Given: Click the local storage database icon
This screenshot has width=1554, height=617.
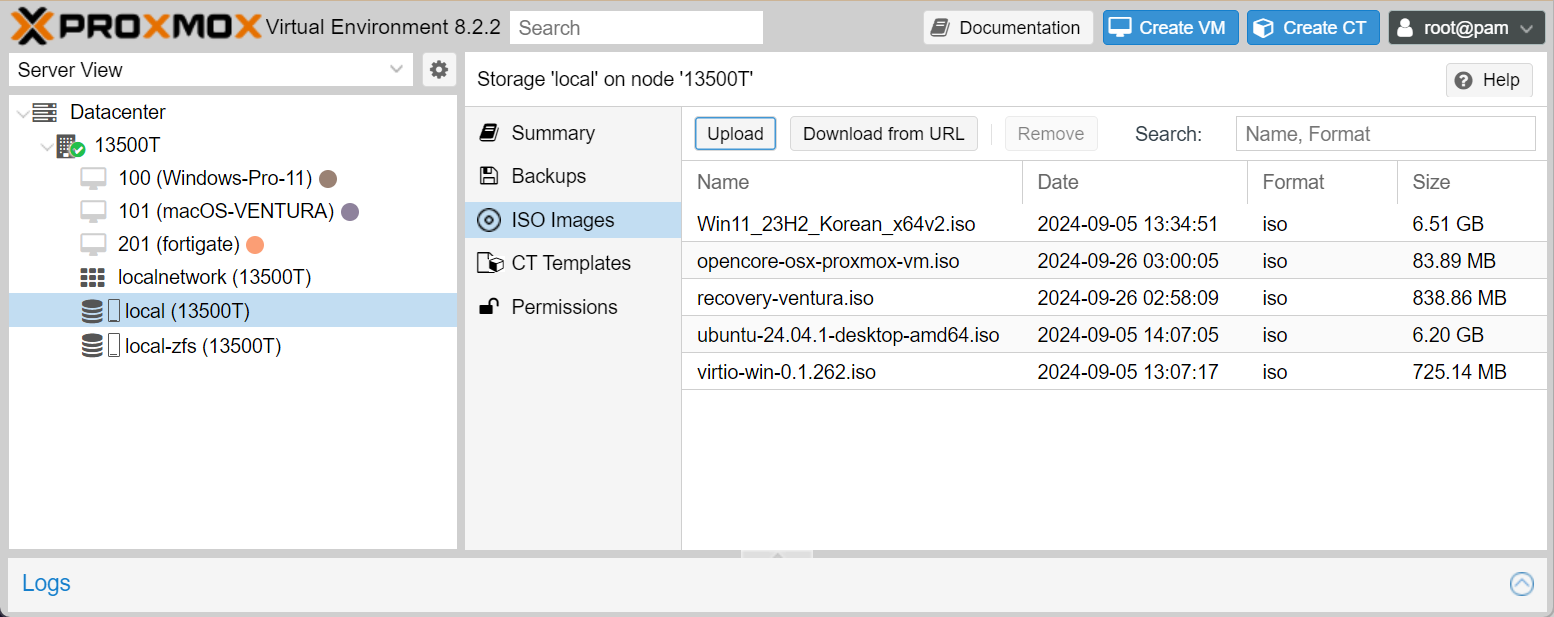Looking at the screenshot, I should click(92, 311).
